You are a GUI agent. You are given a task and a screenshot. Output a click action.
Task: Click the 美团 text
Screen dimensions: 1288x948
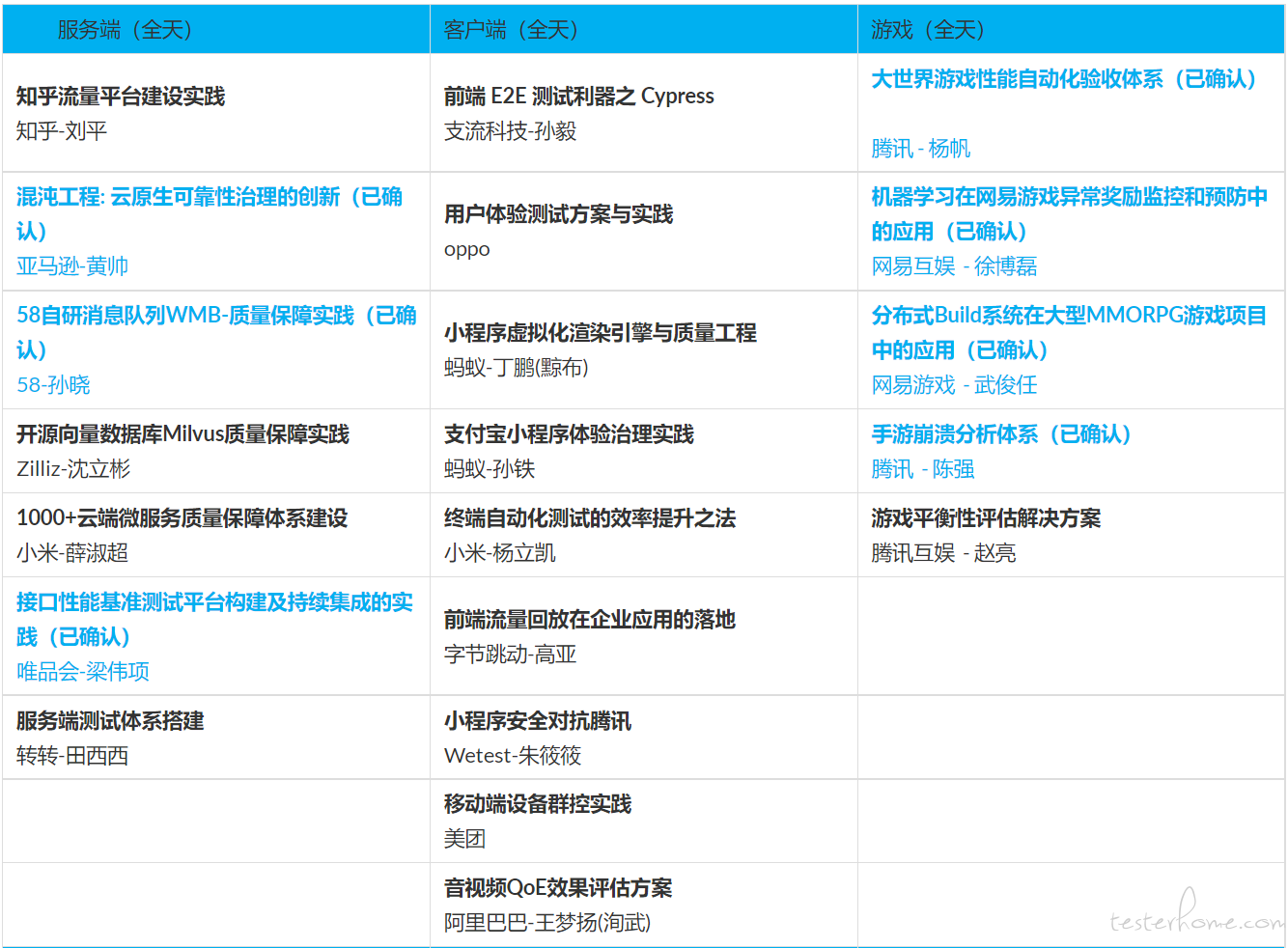click(x=465, y=839)
